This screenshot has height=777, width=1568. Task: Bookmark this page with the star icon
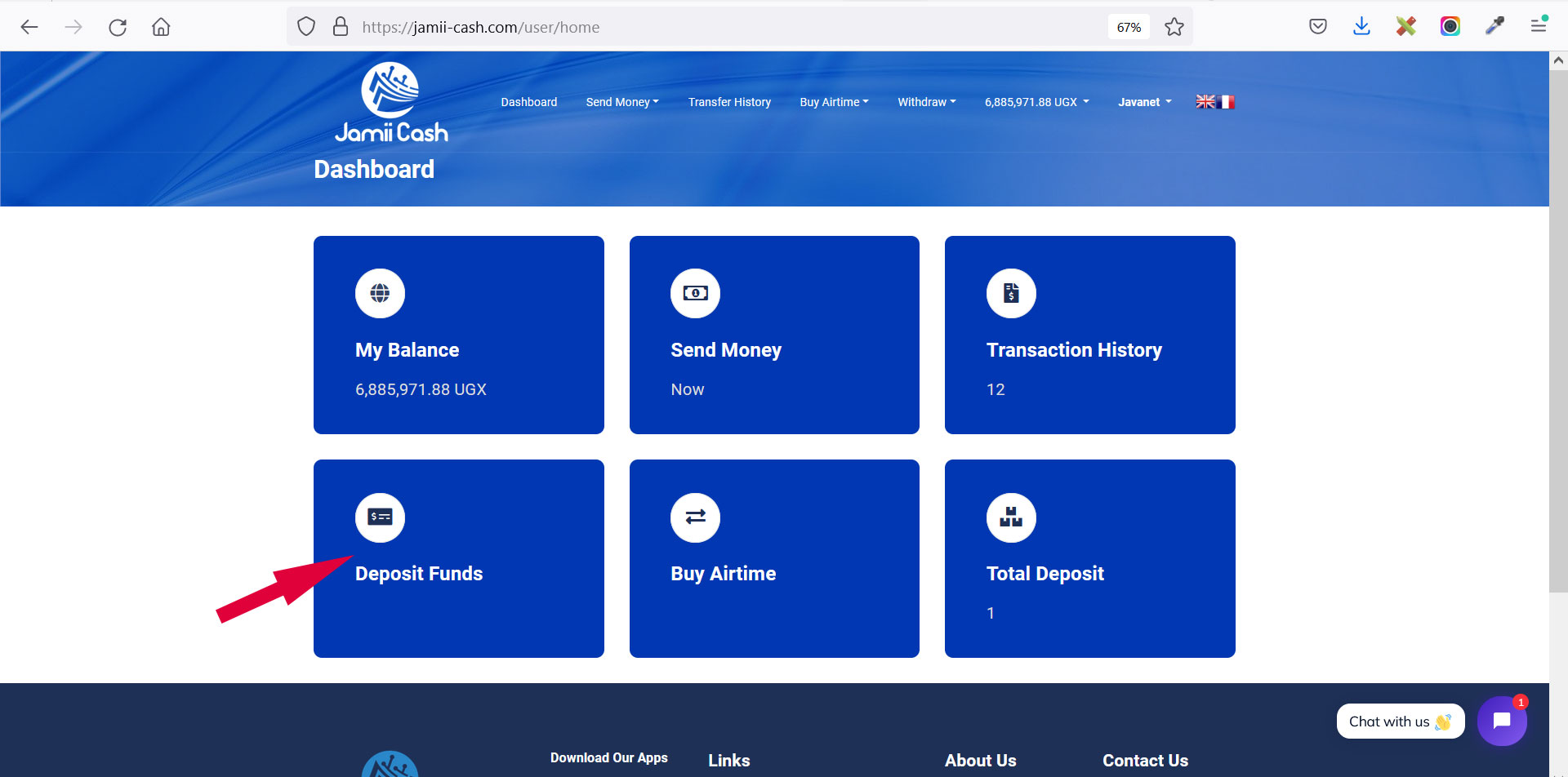(1174, 27)
